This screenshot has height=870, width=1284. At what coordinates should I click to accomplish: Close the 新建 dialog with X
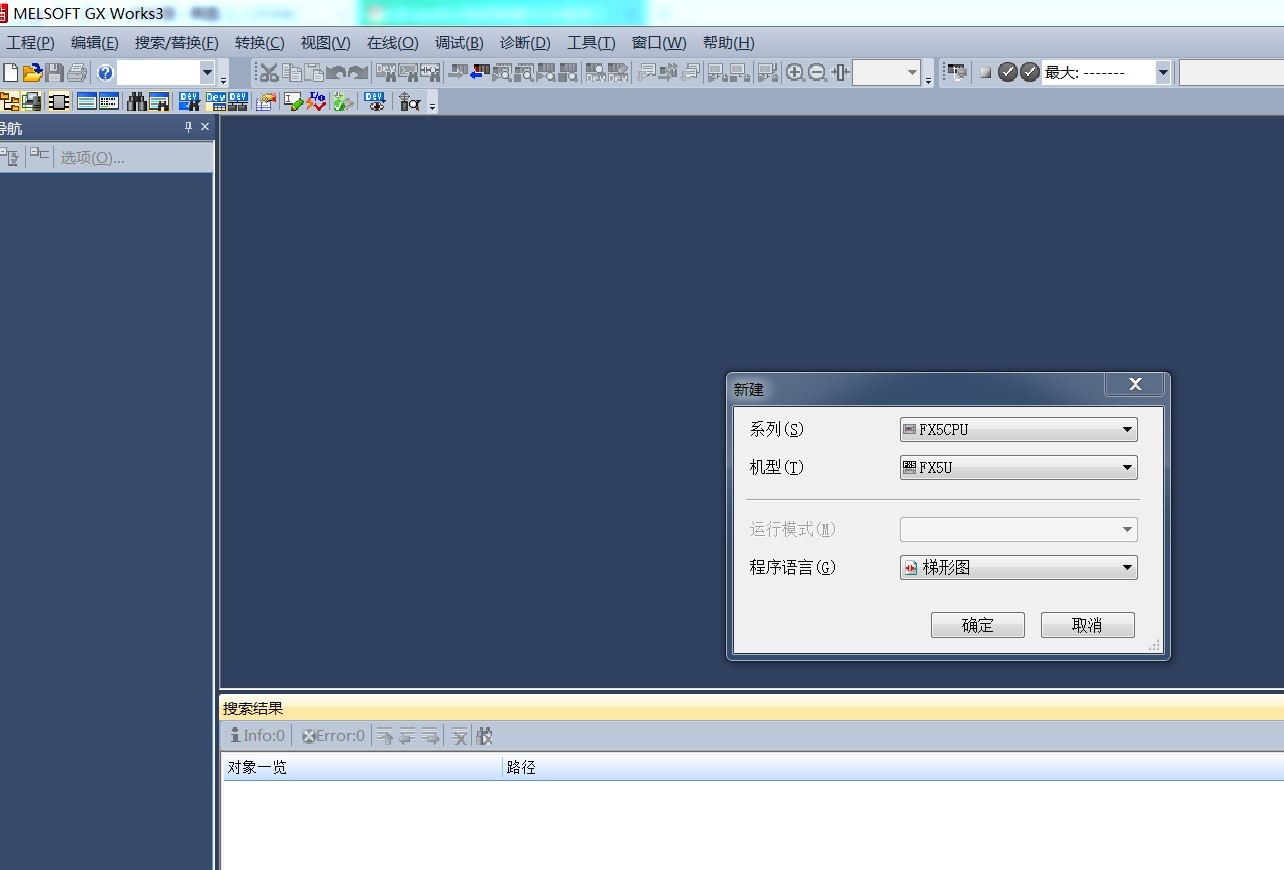point(1134,384)
